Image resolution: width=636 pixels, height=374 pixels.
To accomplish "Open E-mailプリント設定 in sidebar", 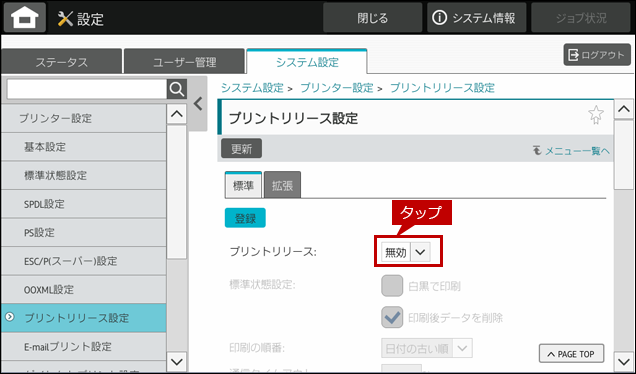I will click(84, 347).
